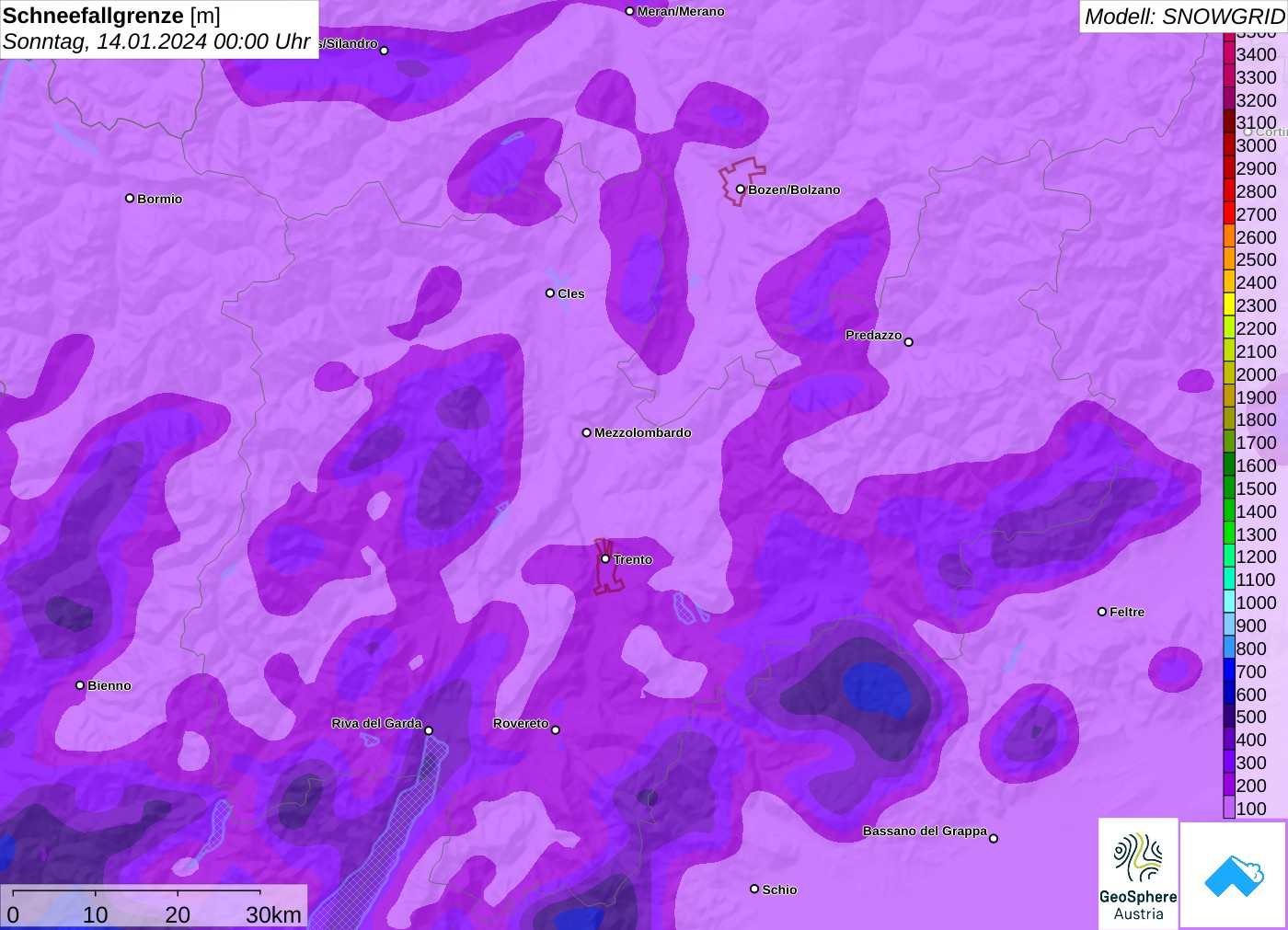The height and width of the screenshot is (930, 1288).
Task: Click the Modell: SNOWGRID label
Action: click(1184, 17)
